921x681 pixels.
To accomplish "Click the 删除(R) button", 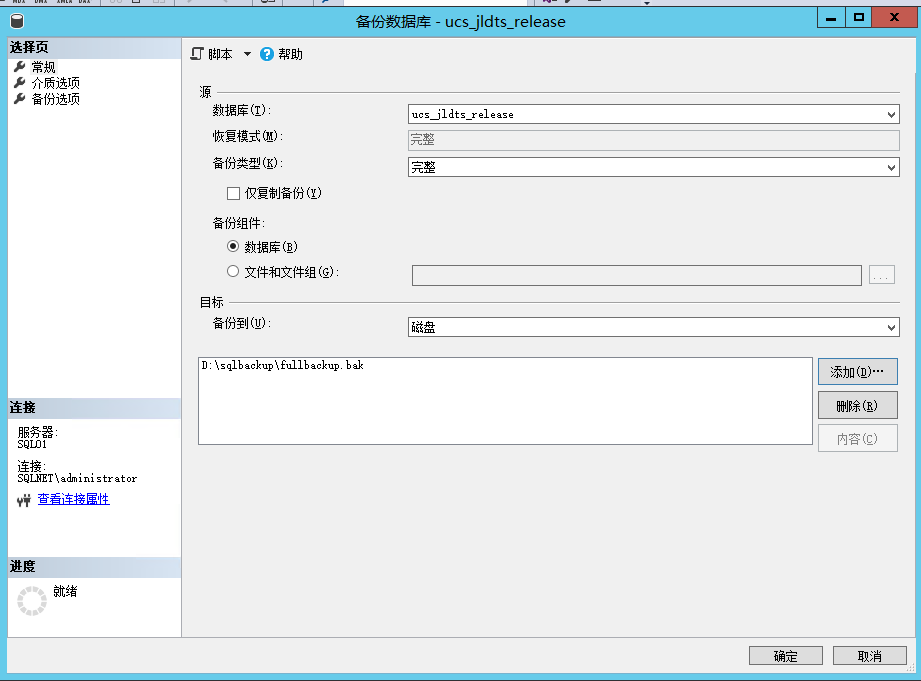I will (x=858, y=405).
